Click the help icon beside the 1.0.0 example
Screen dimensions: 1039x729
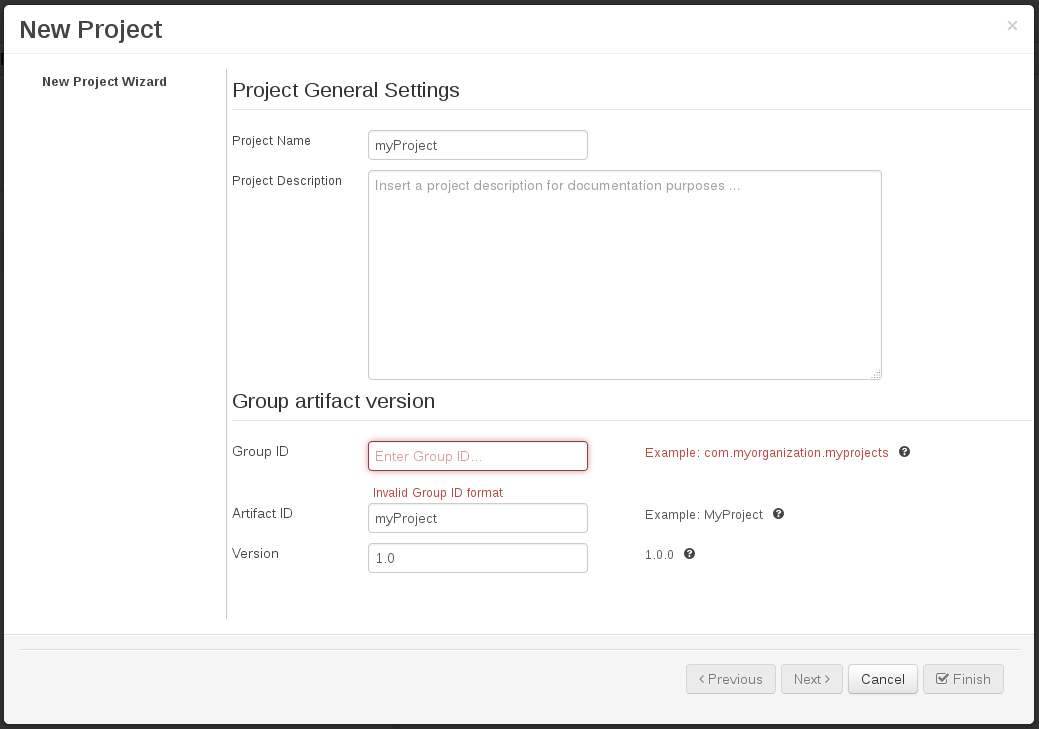(x=689, y=553)
